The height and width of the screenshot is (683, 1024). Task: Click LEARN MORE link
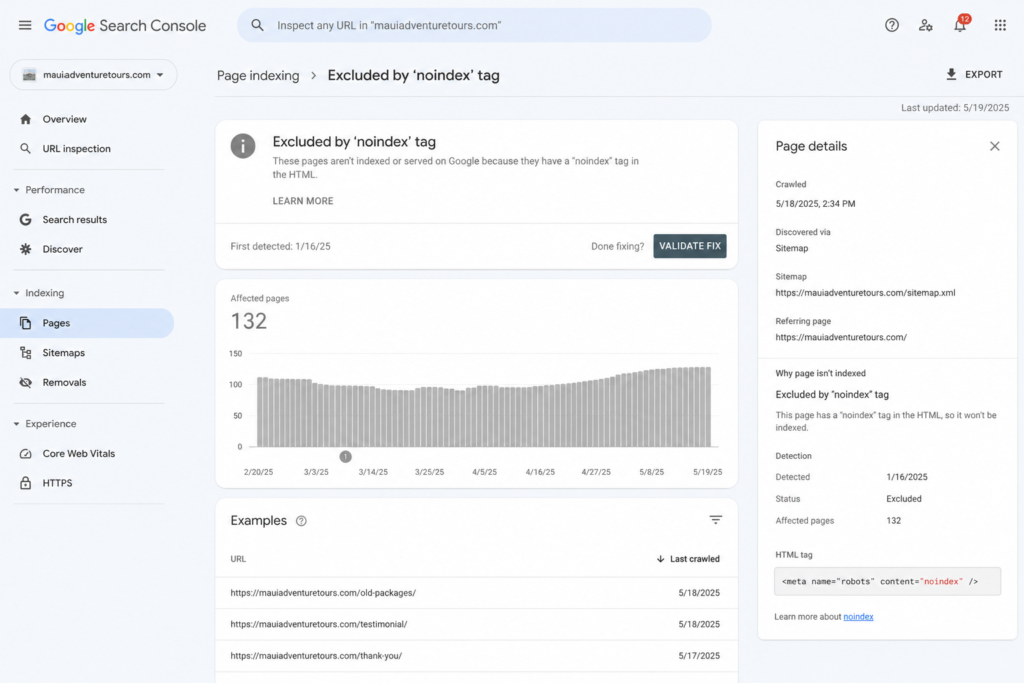303,201
